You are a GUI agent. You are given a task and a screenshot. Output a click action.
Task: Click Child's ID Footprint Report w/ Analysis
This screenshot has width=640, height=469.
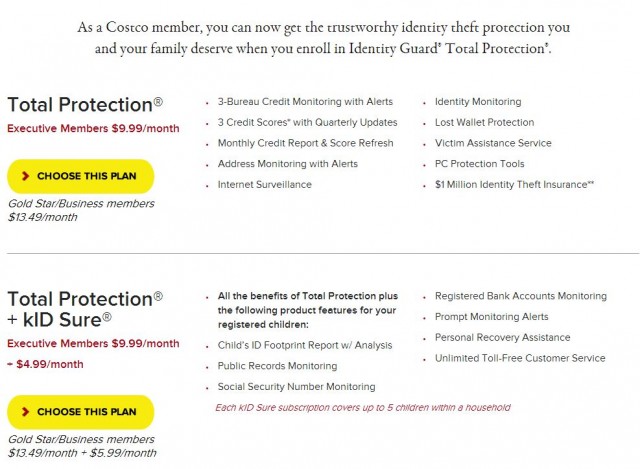pos(304,345)
